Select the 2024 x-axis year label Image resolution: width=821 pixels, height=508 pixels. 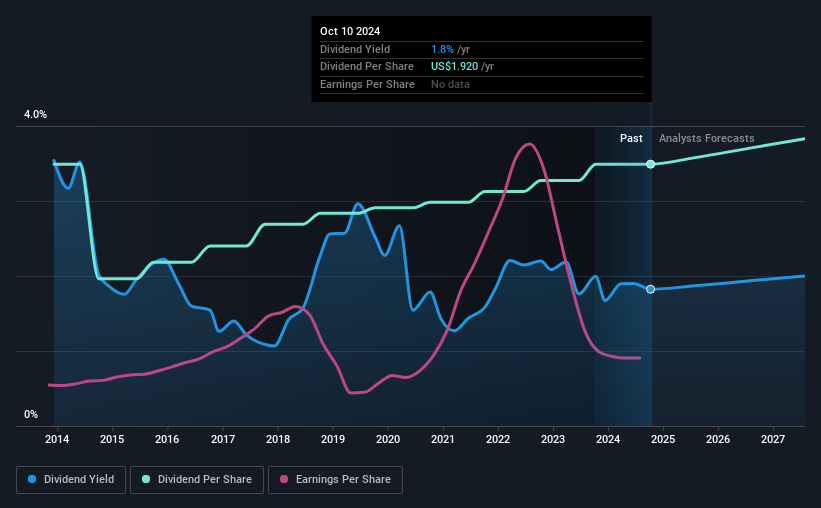(608, 439)
